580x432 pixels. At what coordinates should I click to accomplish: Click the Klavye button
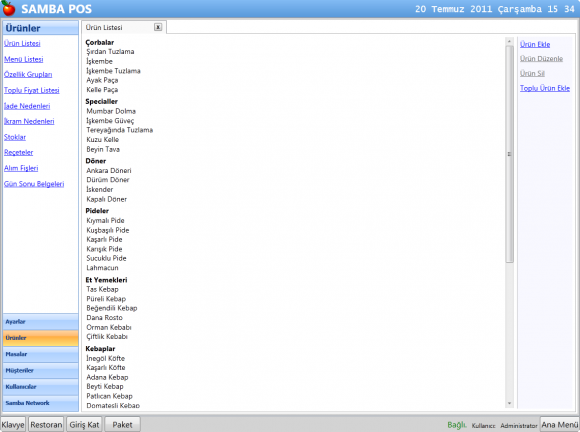coord(13,425)
